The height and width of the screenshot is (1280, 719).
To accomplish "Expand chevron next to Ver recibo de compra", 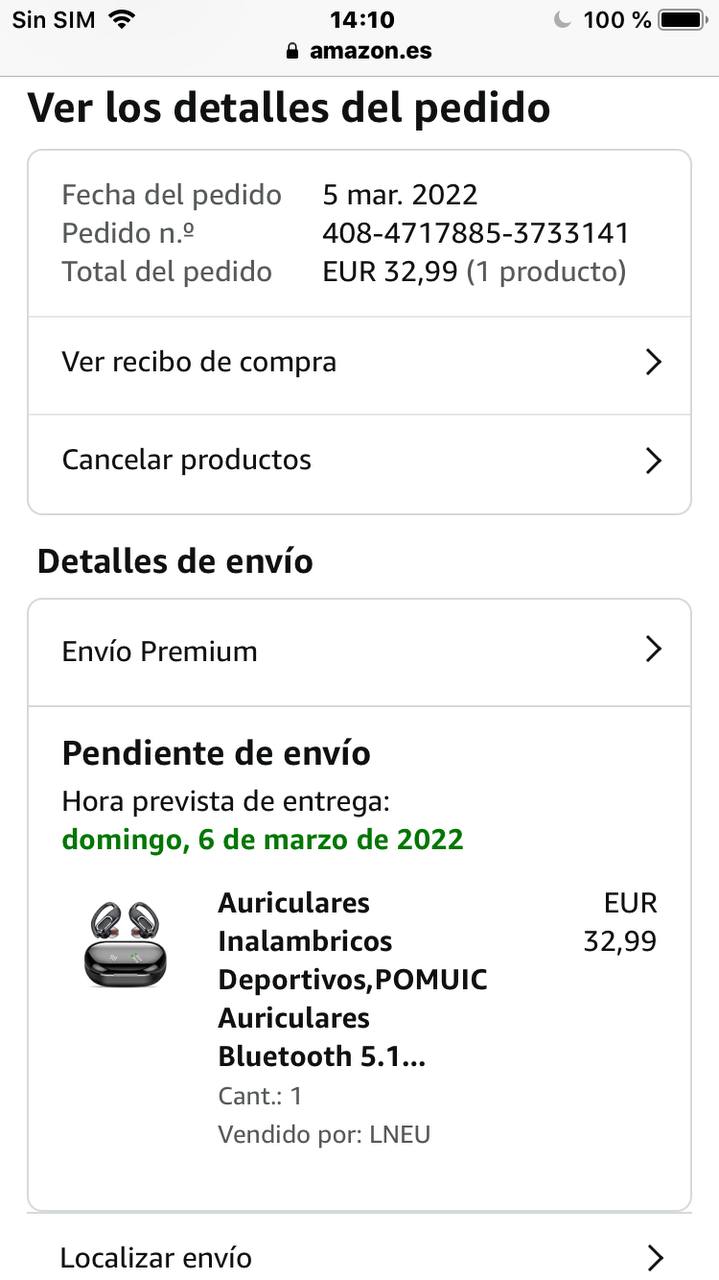I will click(653, 362).
